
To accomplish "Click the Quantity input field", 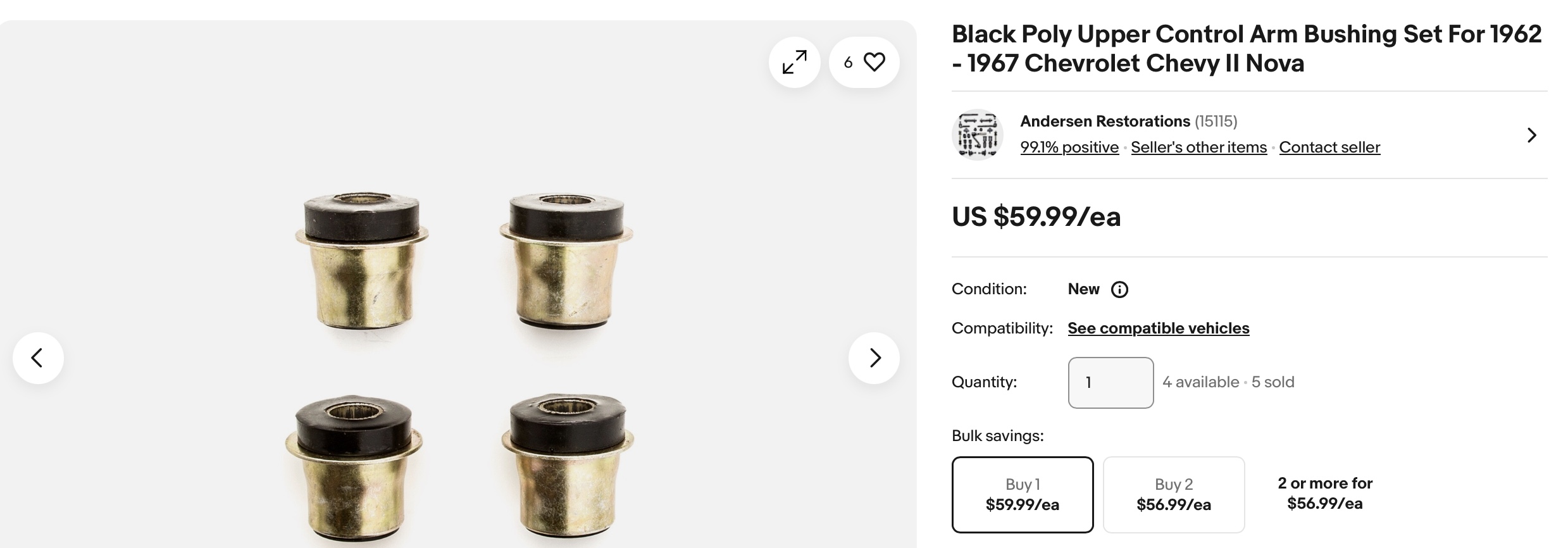I will click(1111, 382).
